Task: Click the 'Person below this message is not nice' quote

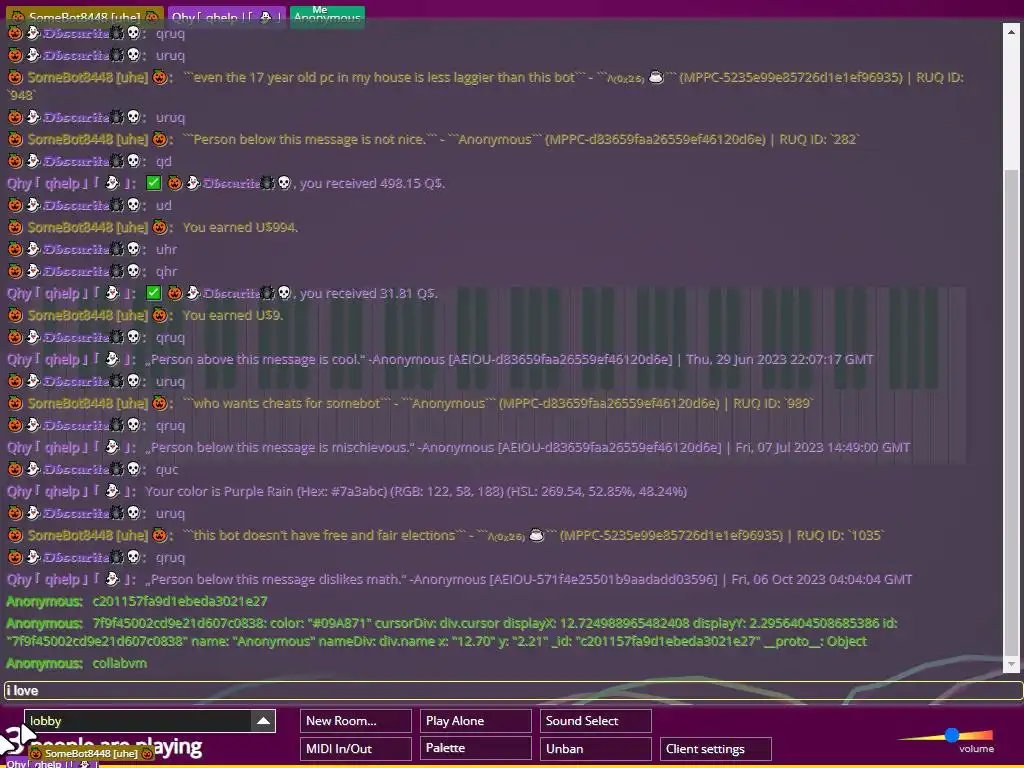Action: coord(521,139)
